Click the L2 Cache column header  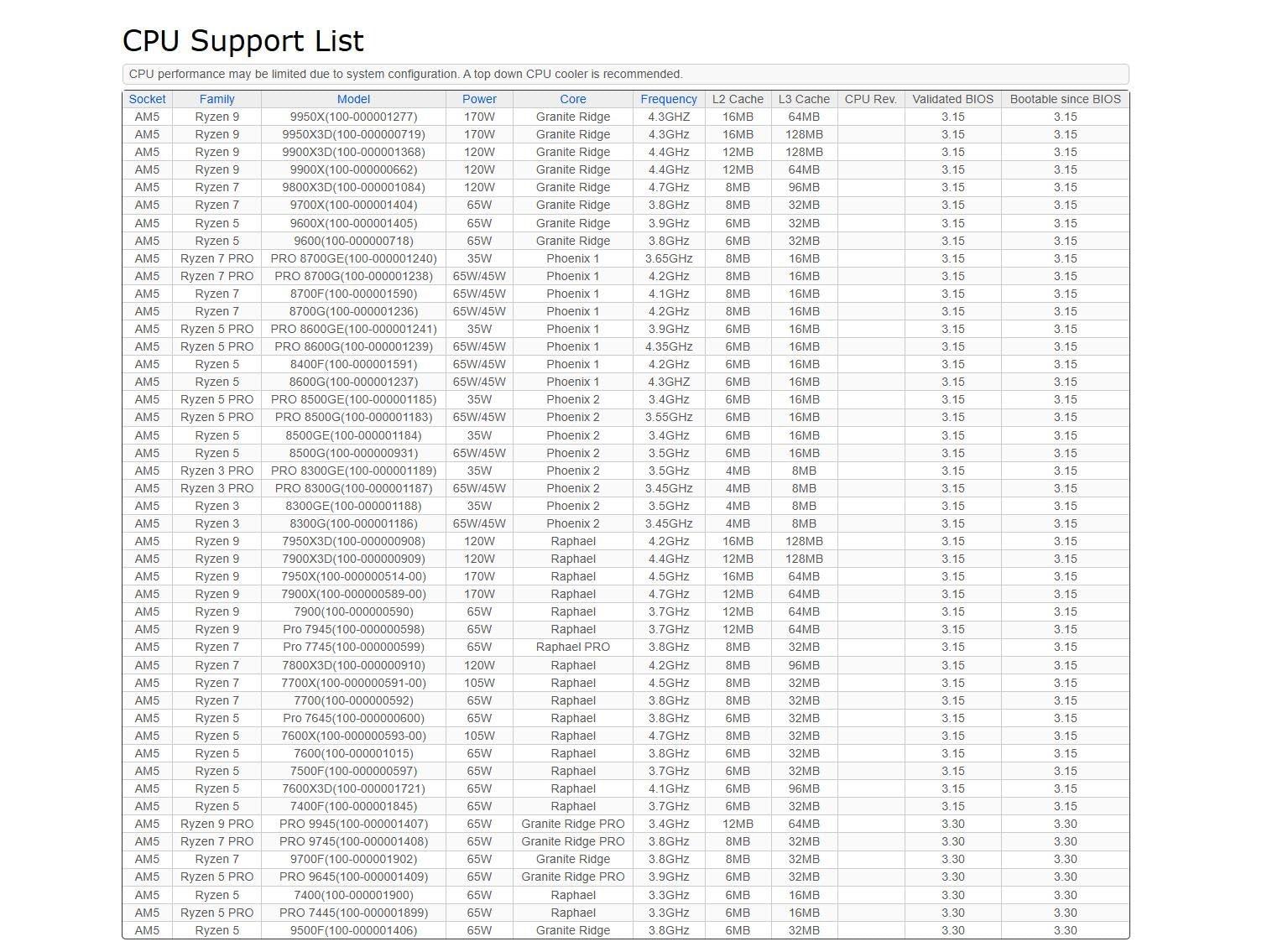click(x=738, y=99)
